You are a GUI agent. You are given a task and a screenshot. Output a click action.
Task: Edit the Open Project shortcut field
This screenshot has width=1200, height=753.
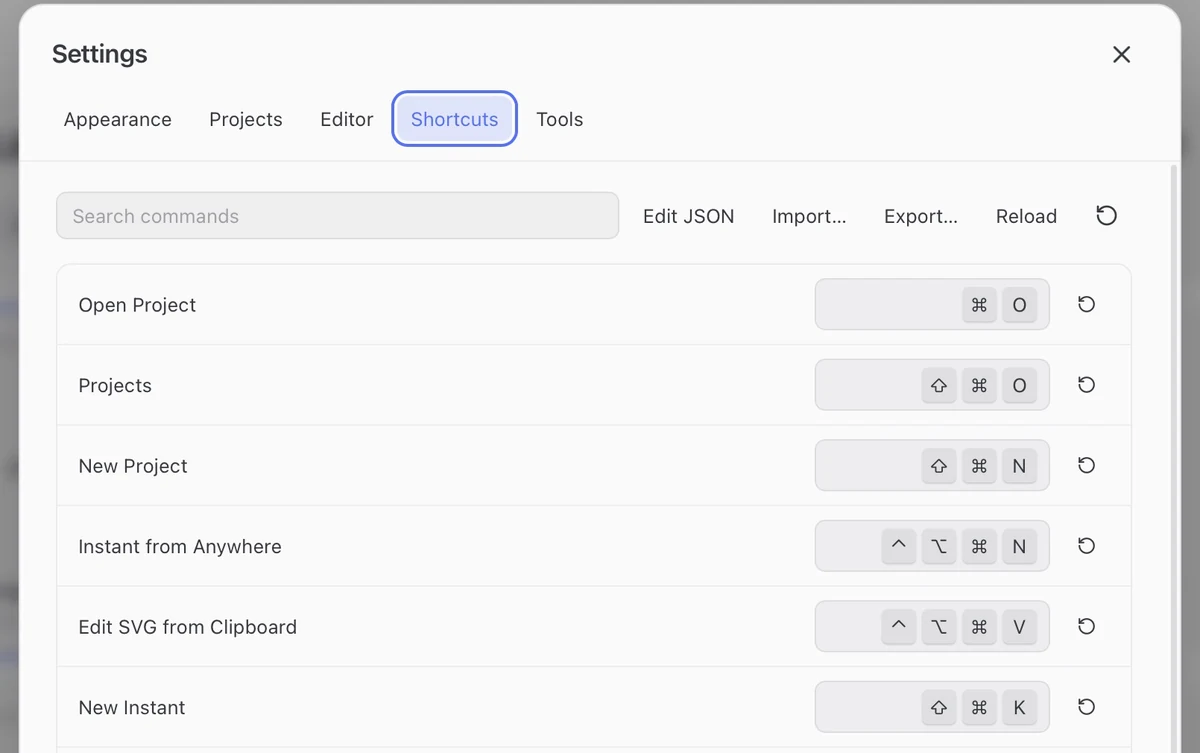click(932, 304)
